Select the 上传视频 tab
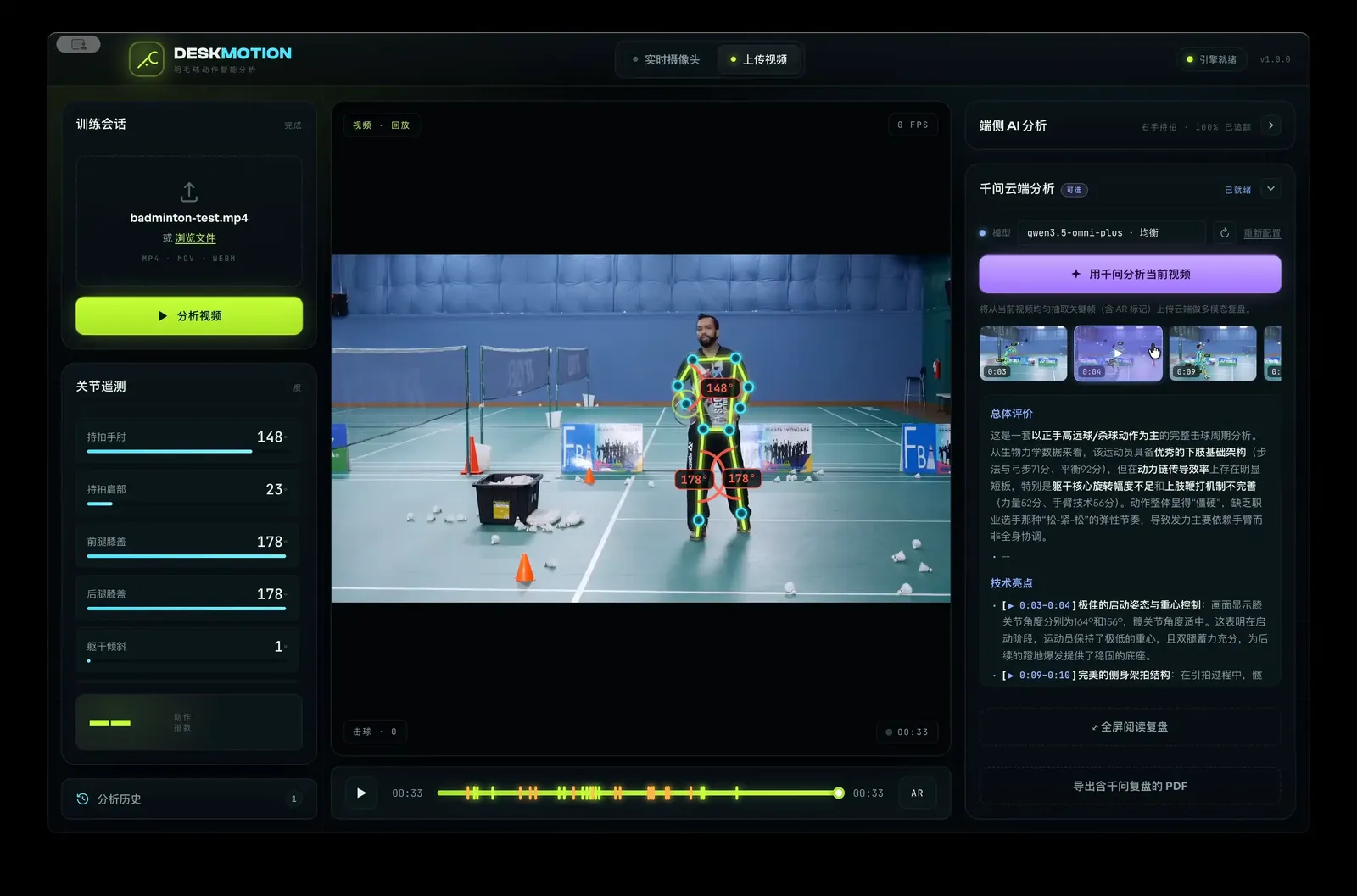Viewport: 1357px width, 896px height. click(x=758, y=59)
